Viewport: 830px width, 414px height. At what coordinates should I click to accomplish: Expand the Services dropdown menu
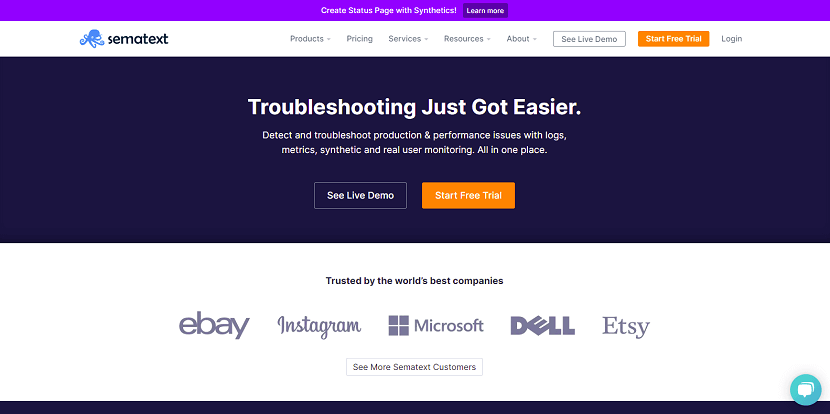click(x=408, y=39)
